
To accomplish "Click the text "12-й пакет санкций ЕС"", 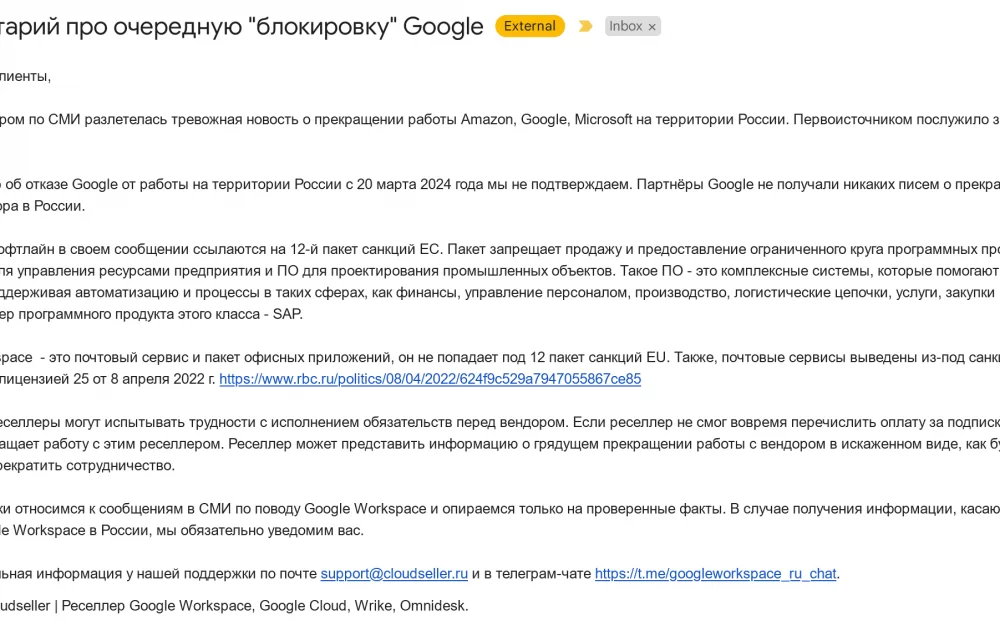I will coord(365,249).
